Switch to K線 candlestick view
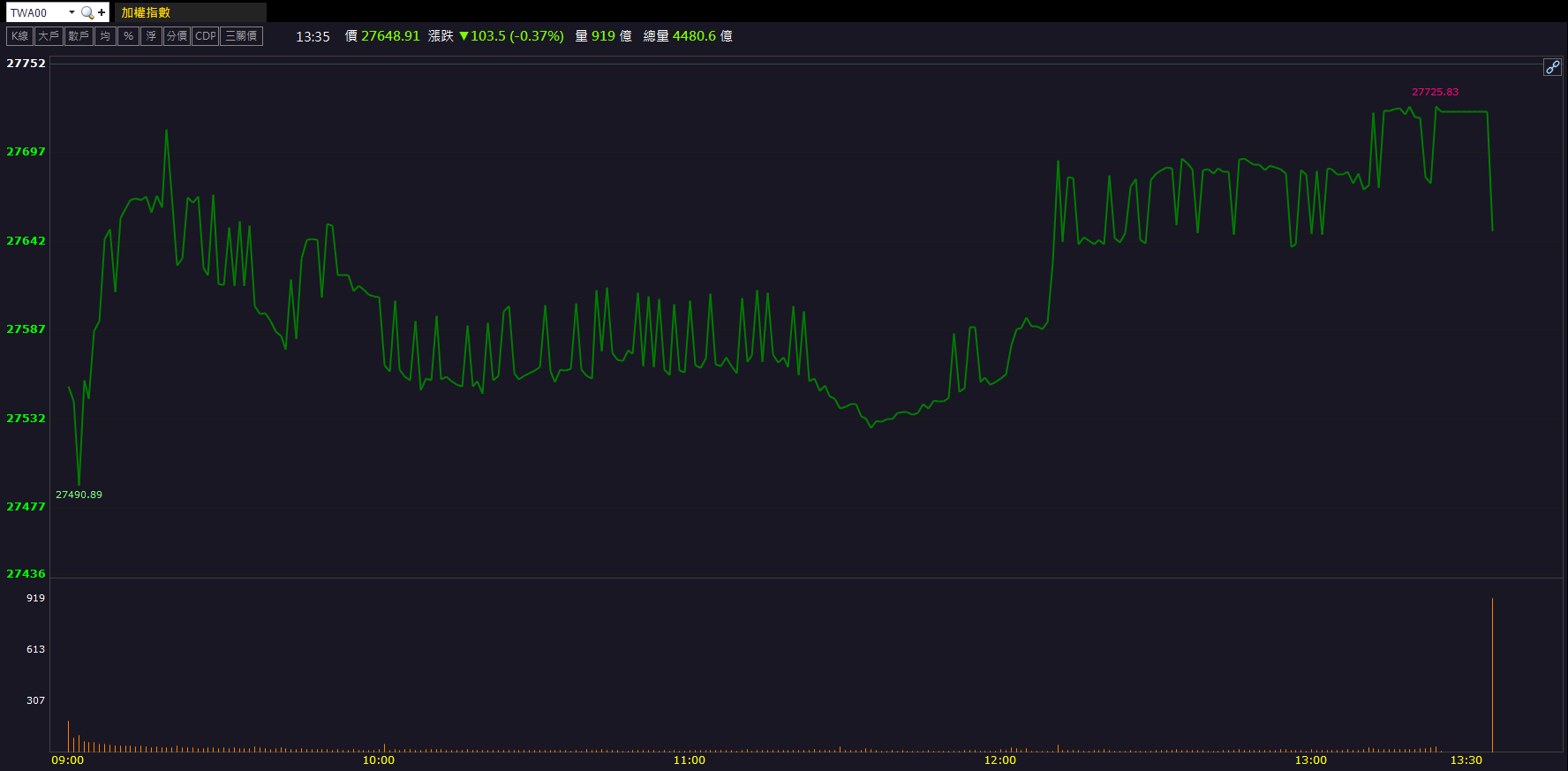 [x=19, y=36]
